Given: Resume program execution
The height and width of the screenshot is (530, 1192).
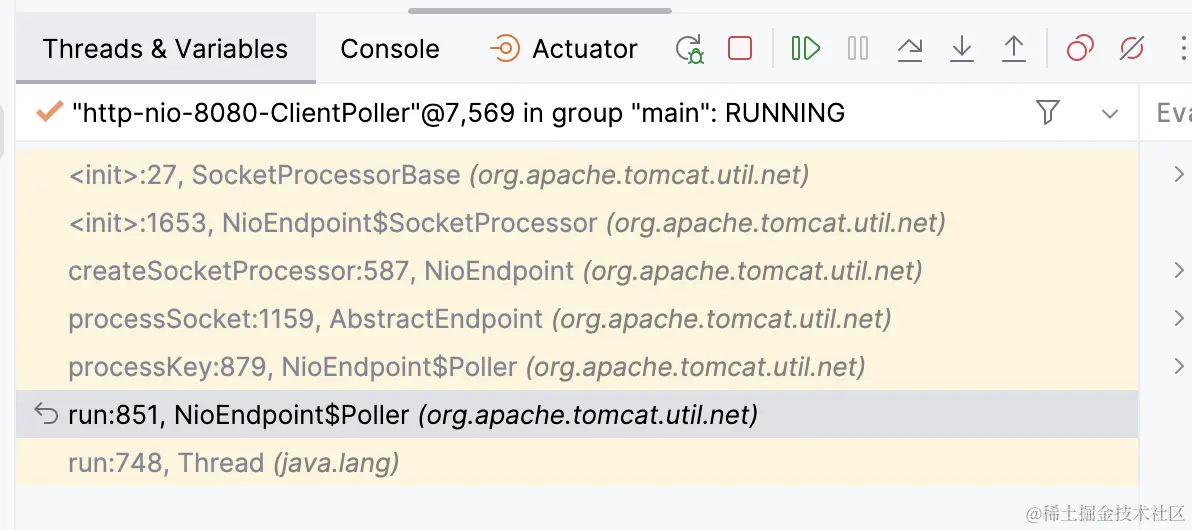Looking at the screenshot, I should (805, 48).
